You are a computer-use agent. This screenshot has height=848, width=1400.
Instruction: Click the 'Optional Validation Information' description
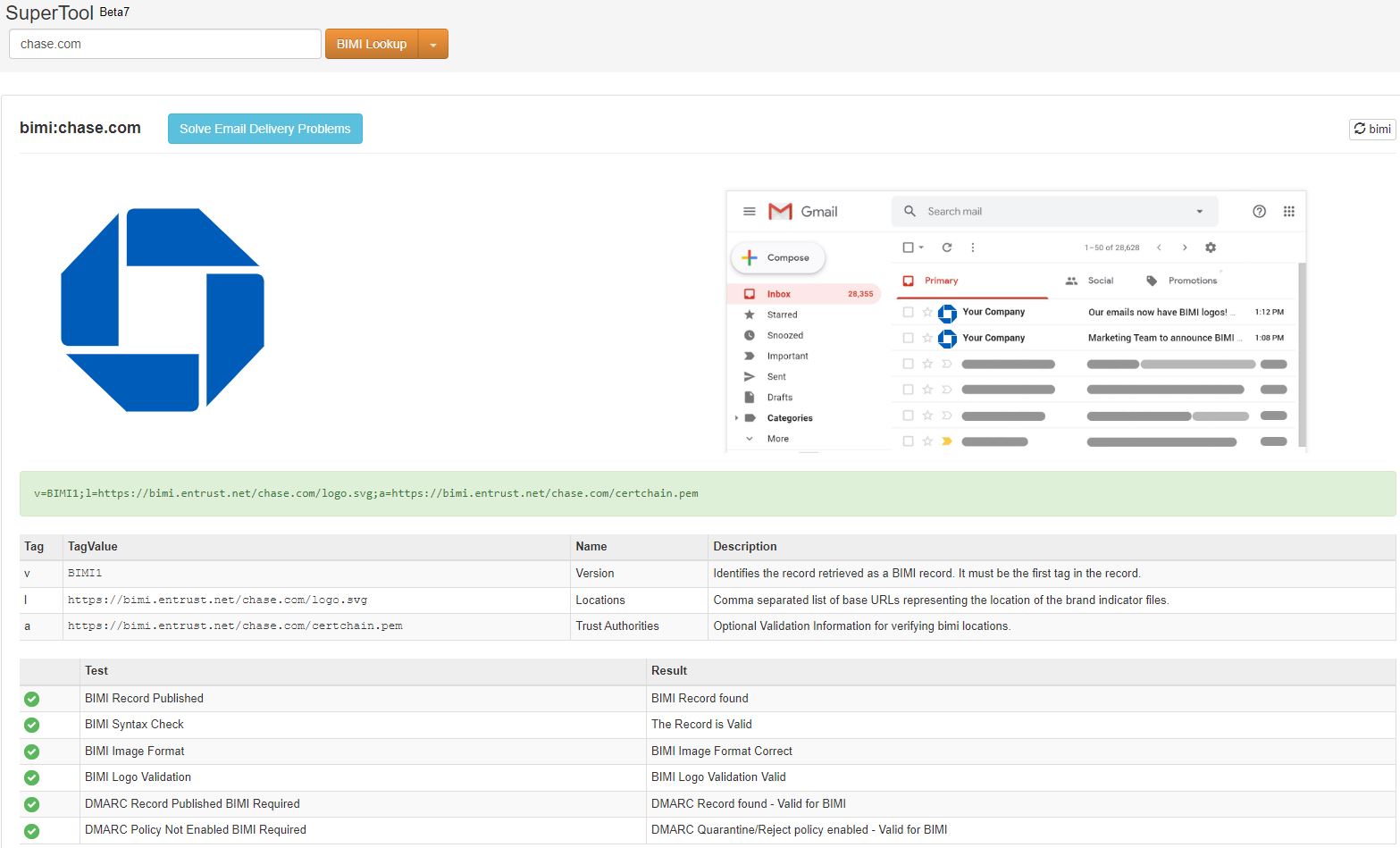tap(862, 626)
